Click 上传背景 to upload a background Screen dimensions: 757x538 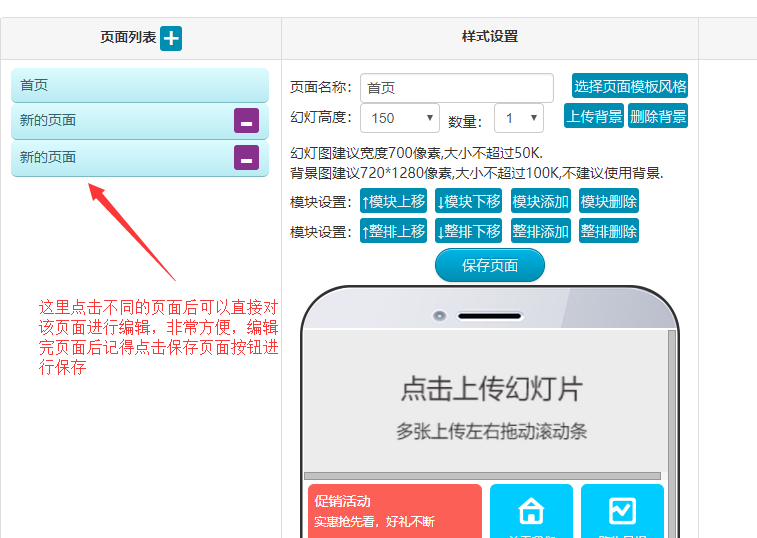pyautogui.click(x=594, y=116)
